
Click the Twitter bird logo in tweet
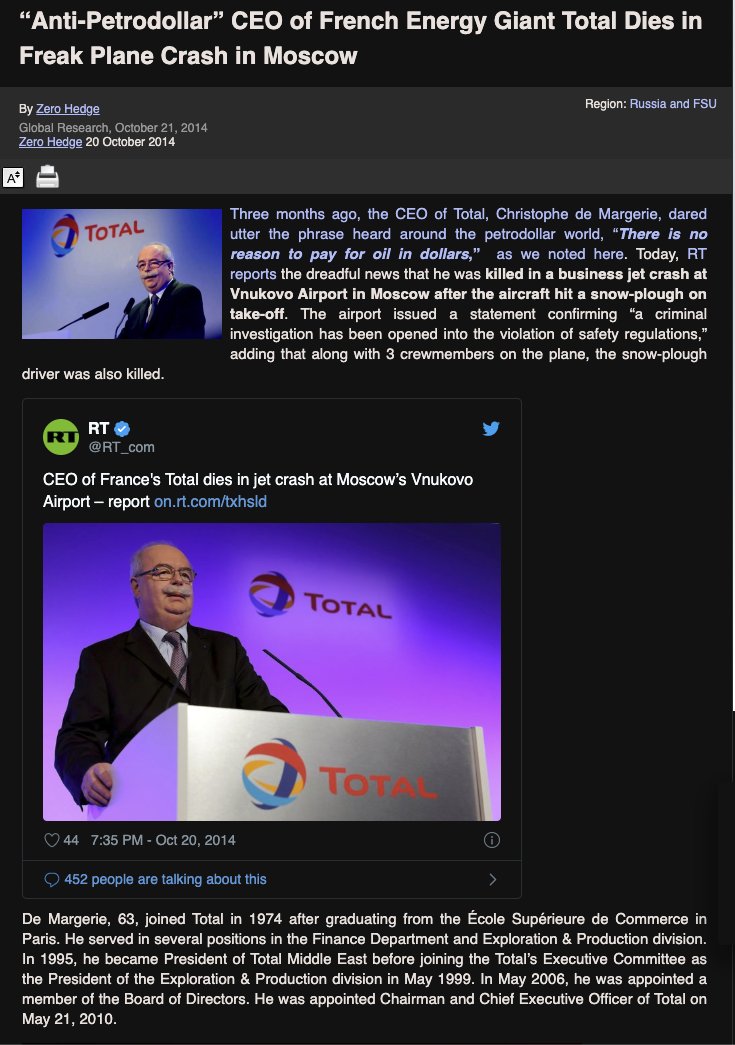491,429
